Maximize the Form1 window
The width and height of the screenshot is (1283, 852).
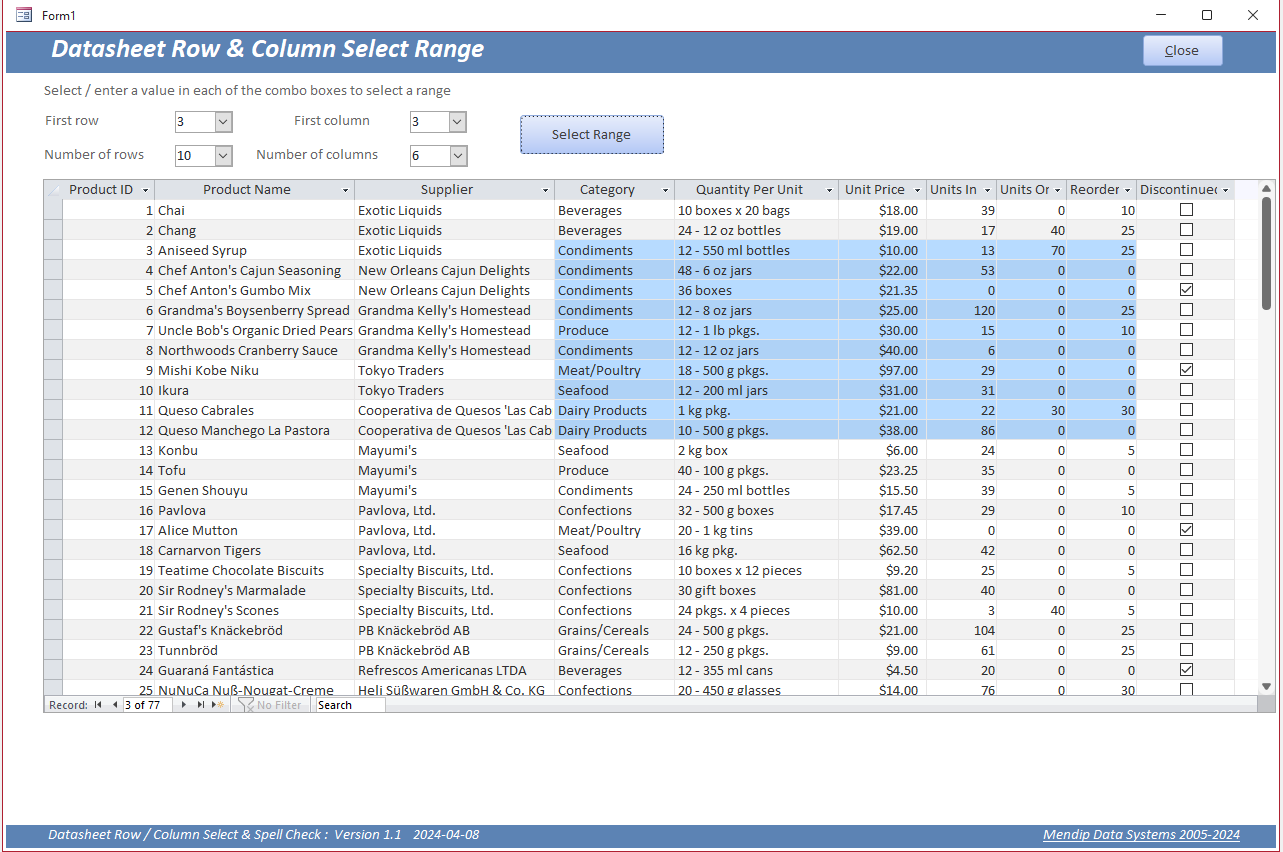point(1207,15)
